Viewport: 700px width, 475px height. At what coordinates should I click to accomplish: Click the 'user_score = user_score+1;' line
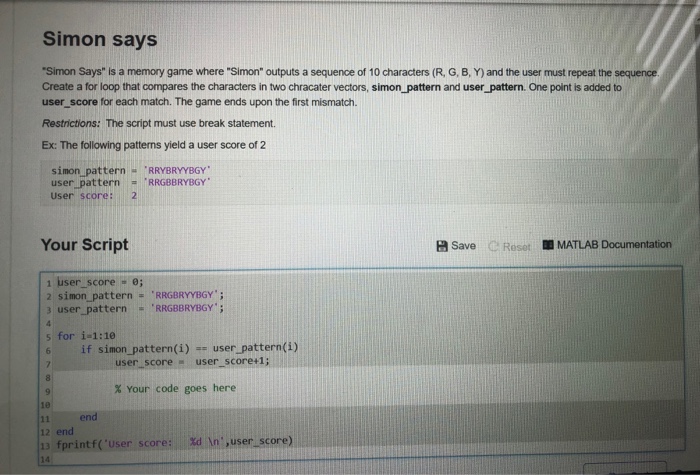[x=192, y=362]
